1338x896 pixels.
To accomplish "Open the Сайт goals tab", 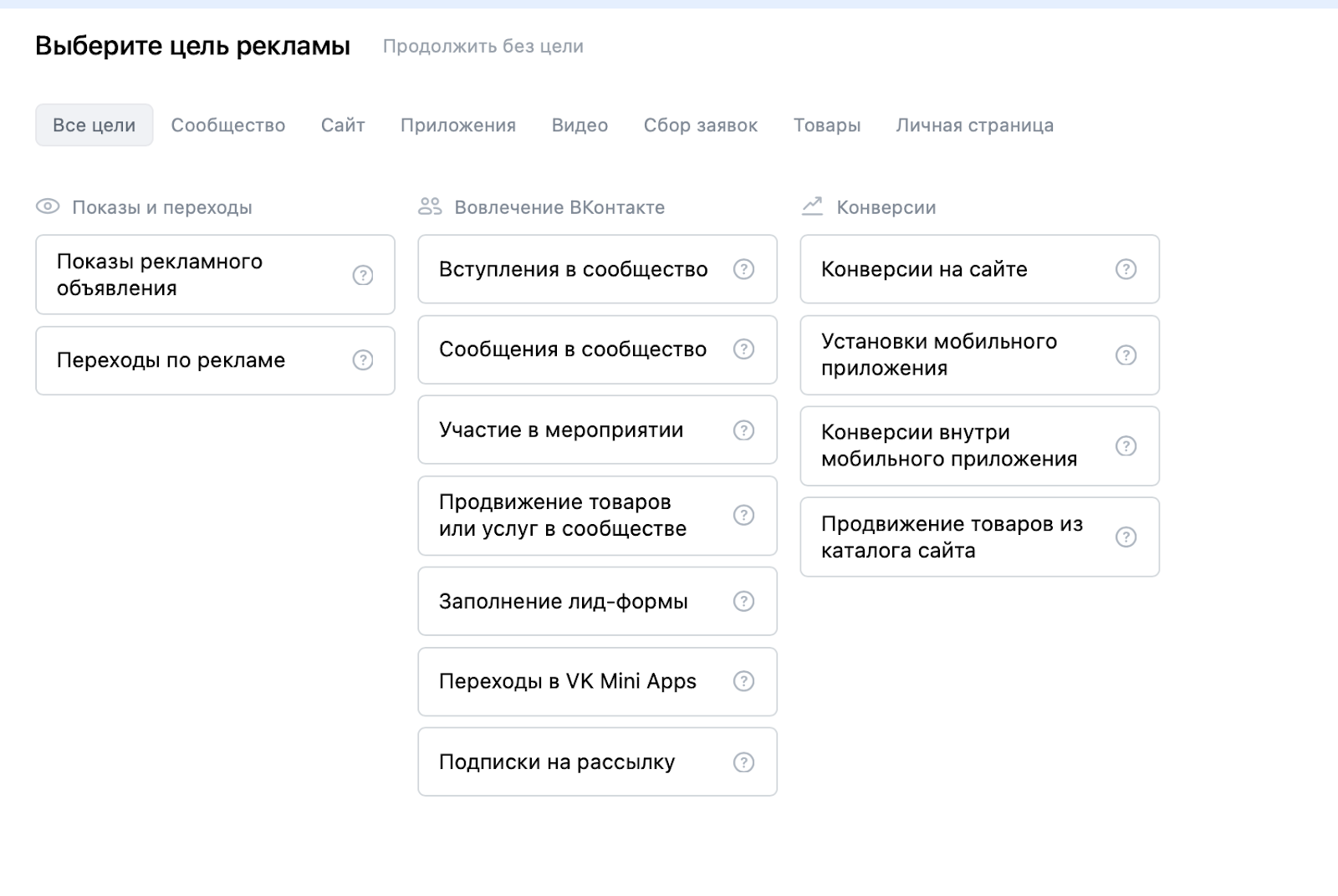I will tap(343, 125).
